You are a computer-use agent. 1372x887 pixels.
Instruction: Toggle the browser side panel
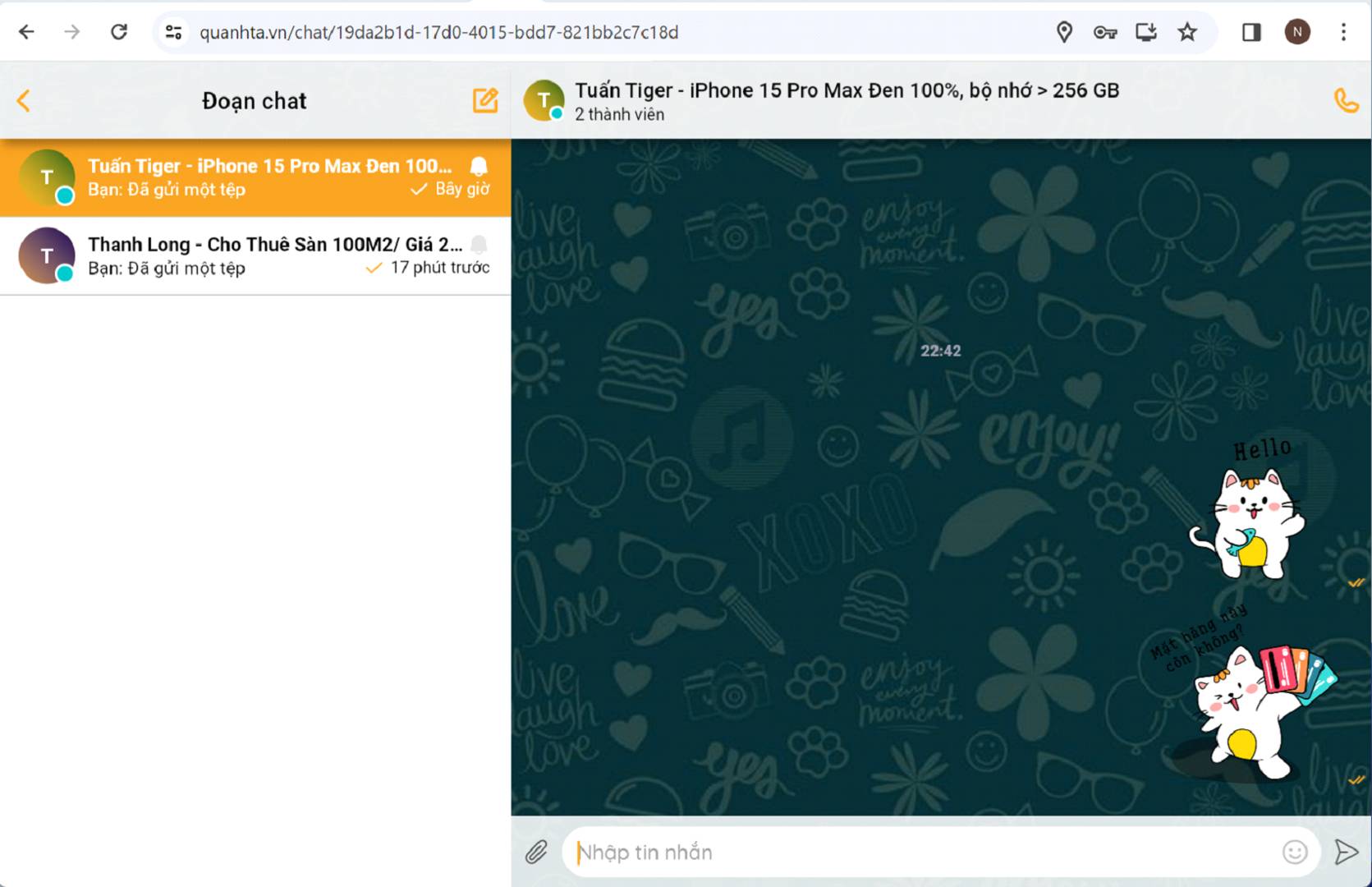tap(1251, 32)
